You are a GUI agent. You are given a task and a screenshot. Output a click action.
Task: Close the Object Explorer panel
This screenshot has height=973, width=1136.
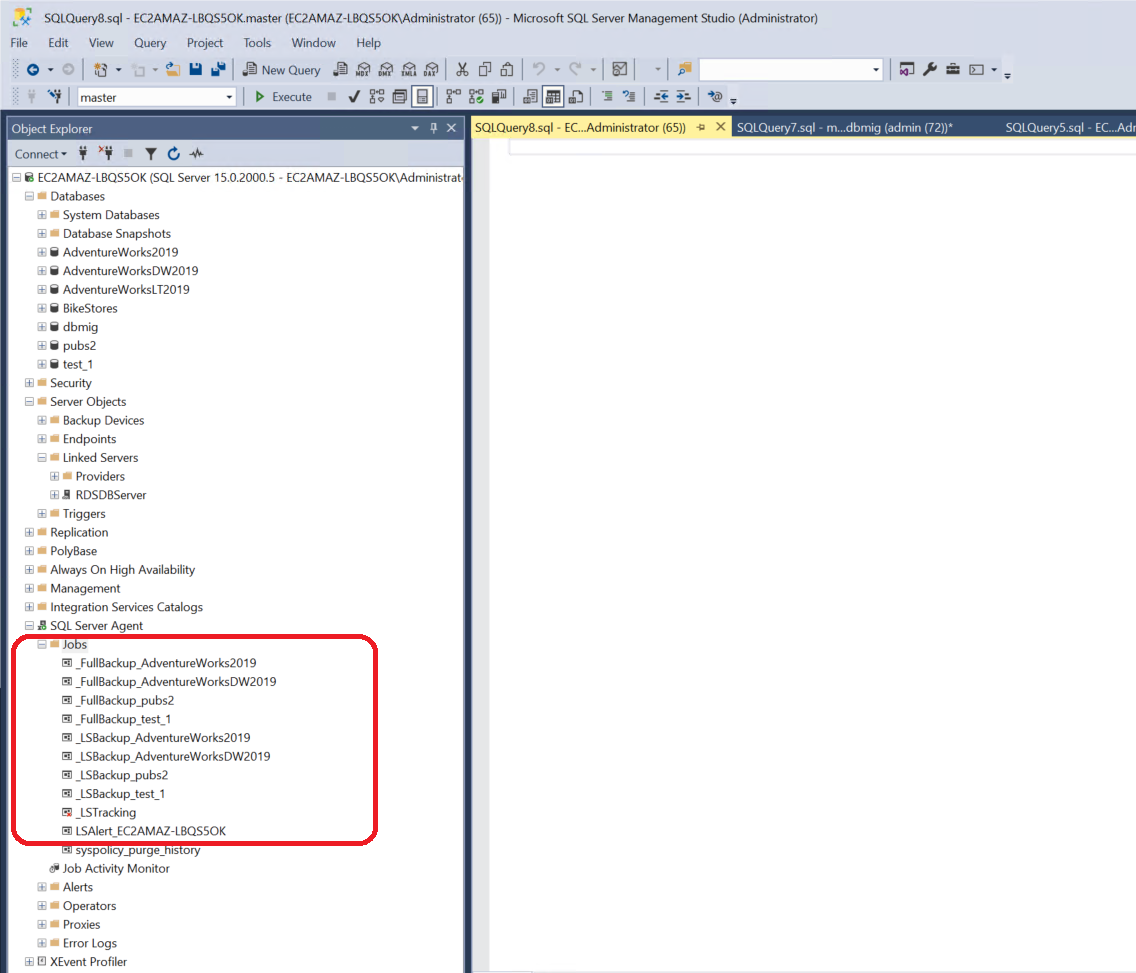[x=451, y=128]
